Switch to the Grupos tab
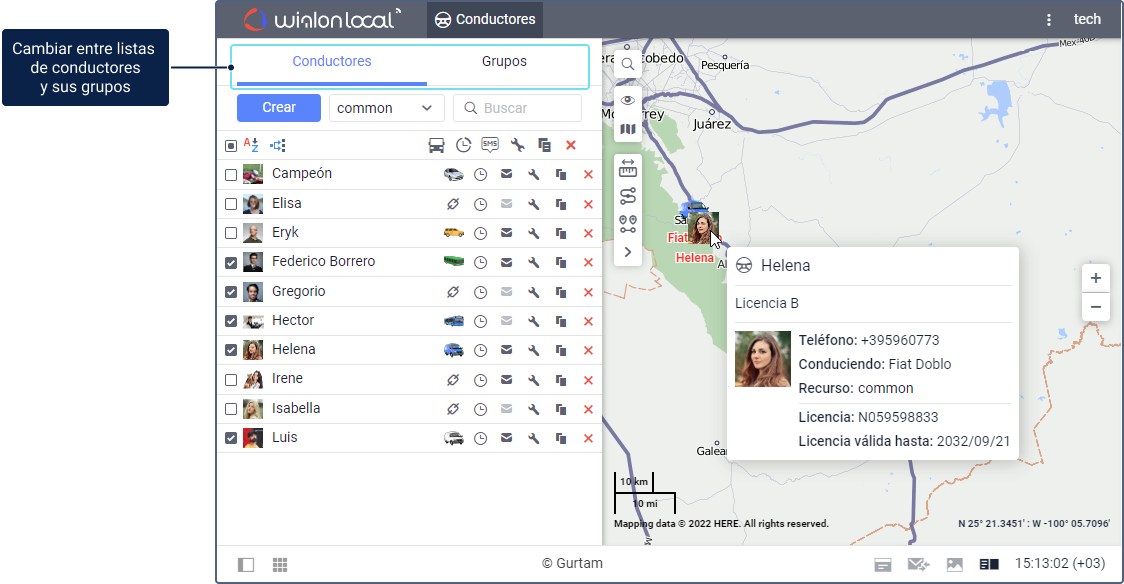 [504, 62]
